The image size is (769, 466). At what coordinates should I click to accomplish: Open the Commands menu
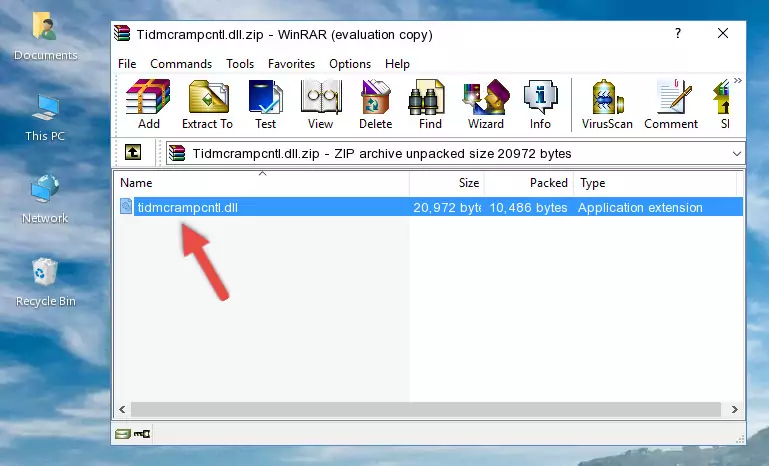(x=181, y=64)
